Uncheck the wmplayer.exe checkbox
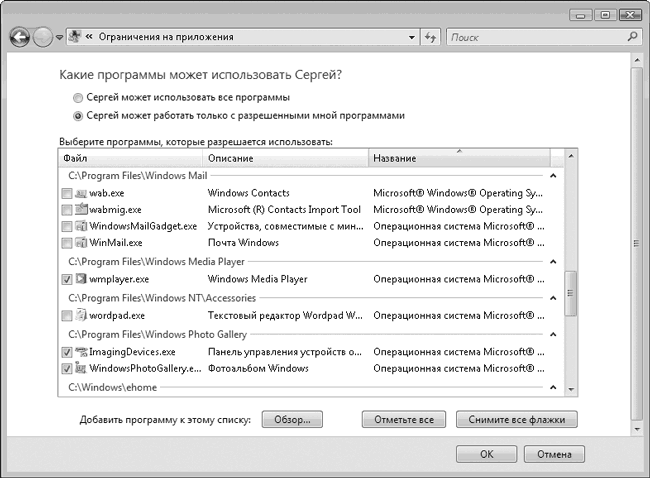650x478 pixels. 67,280
